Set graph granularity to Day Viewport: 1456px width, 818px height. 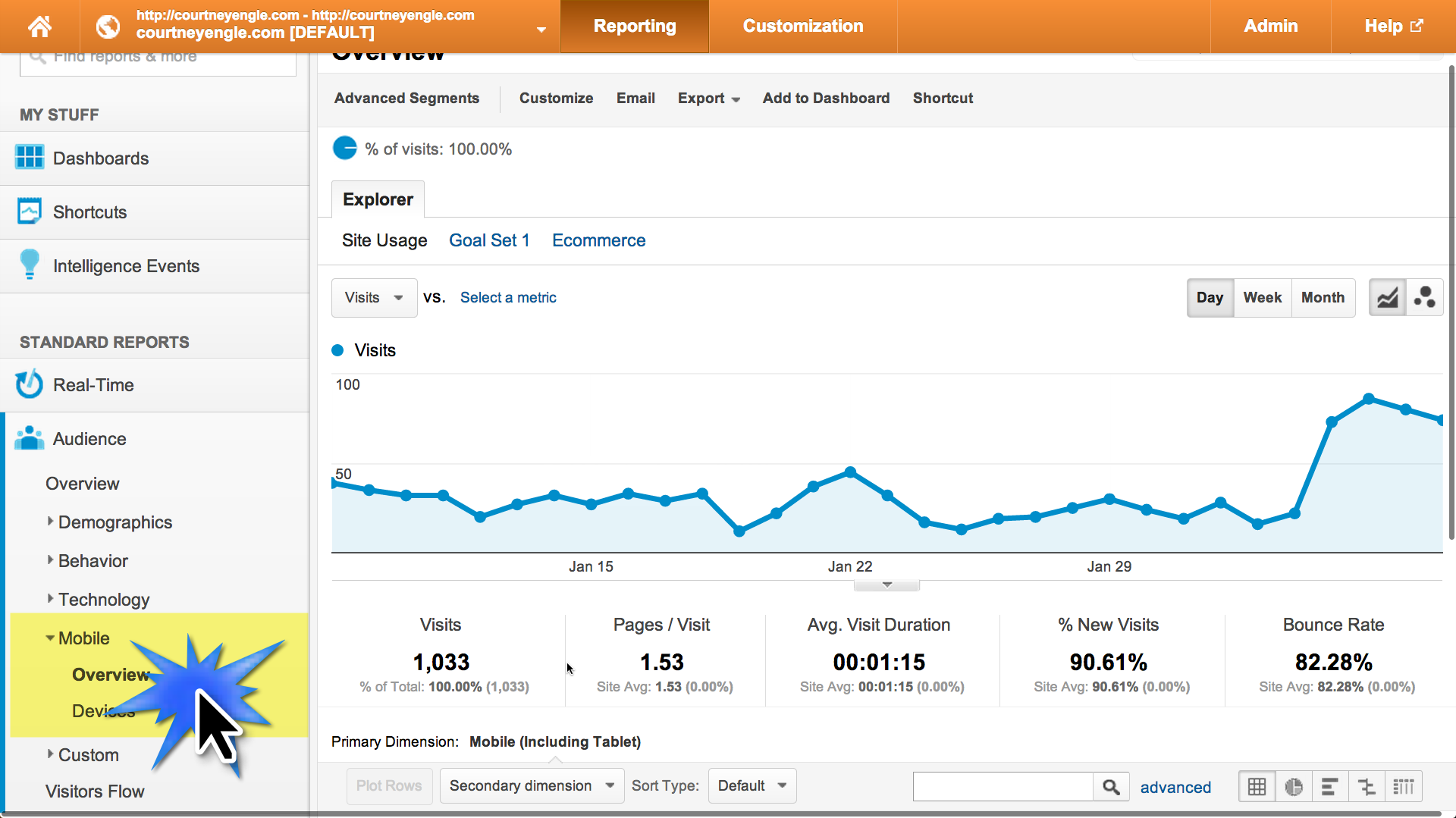click(x=1210, y=298)
